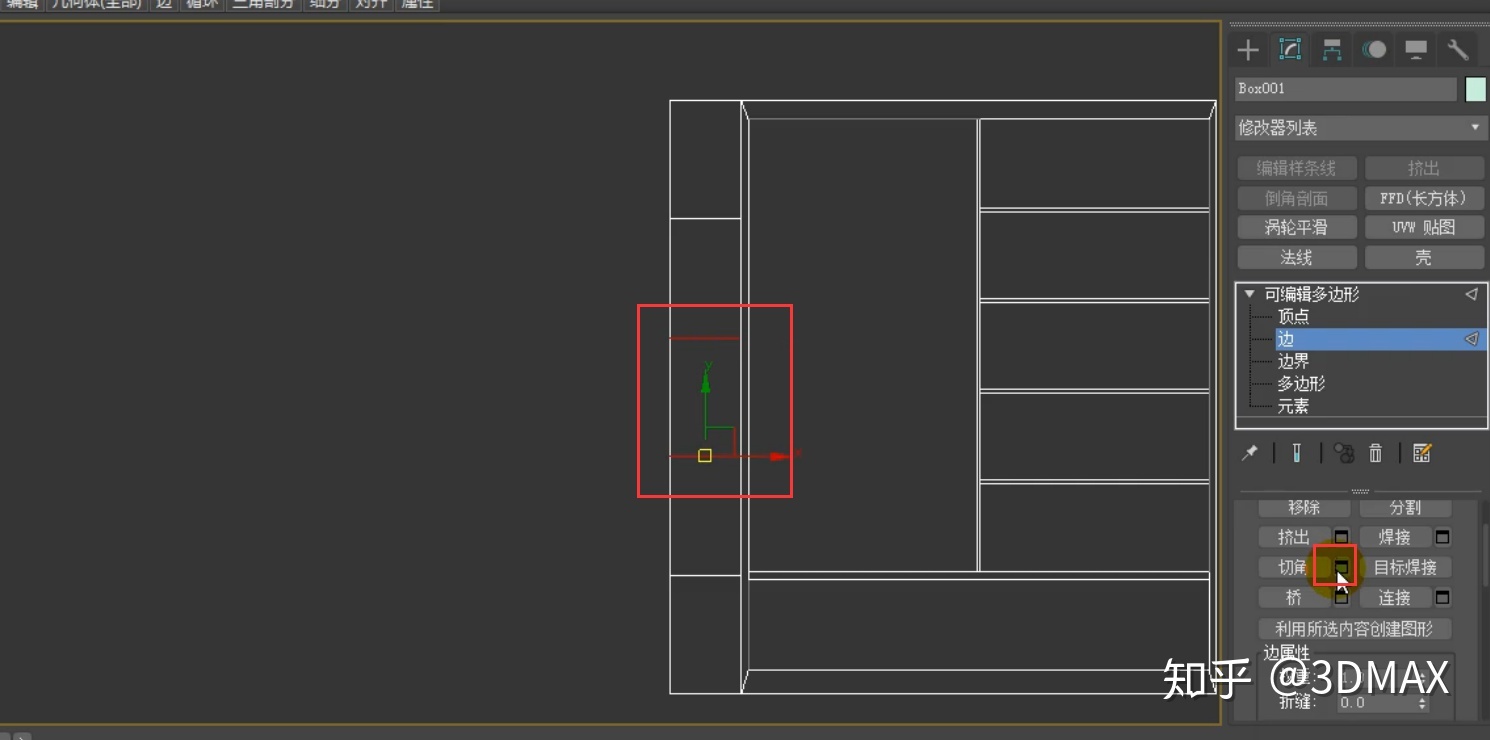
Task: Select the 边 sub-object level
Action: (1380, 339)
